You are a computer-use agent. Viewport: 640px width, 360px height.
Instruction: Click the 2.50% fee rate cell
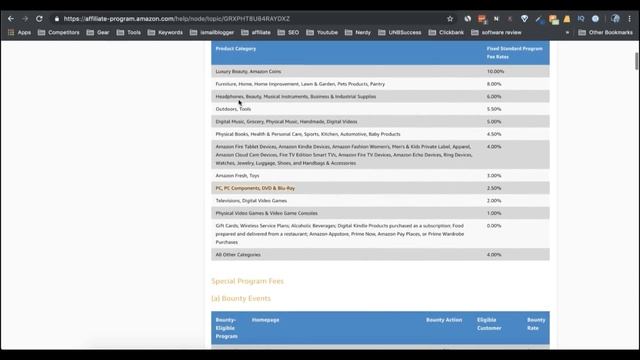coord(494,188)
